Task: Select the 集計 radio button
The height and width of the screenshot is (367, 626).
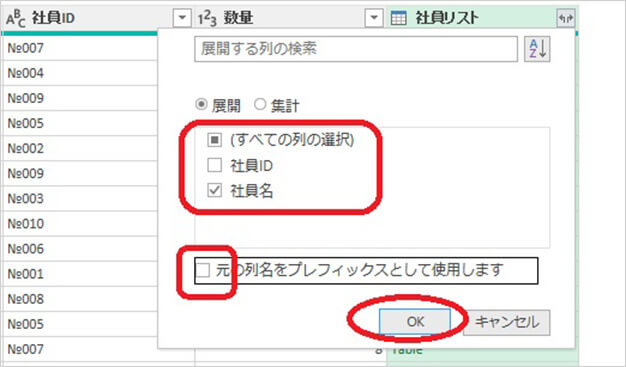Action: coord(260,105)
